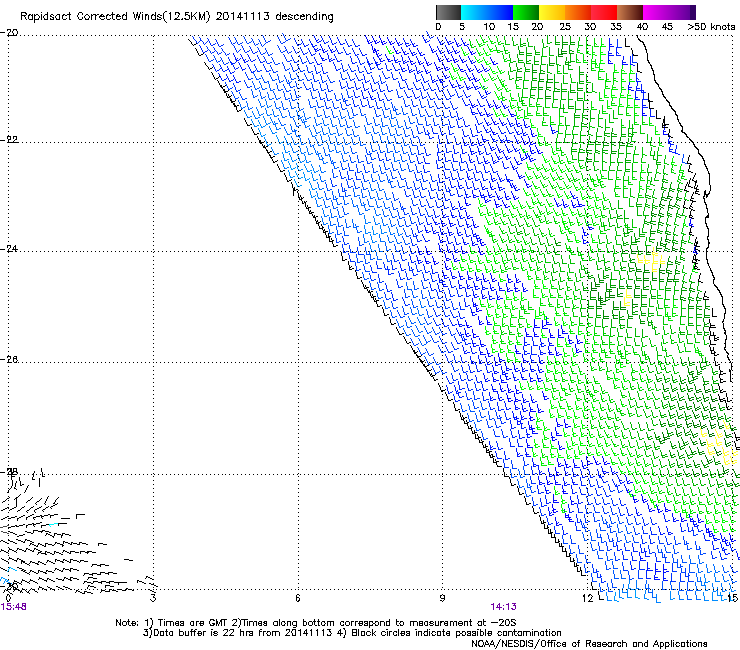The image size is (740, 650).
Task: Click the magenta 40-45 knots legend swatch
Action: pyautogui.click(x=656, y=12)
